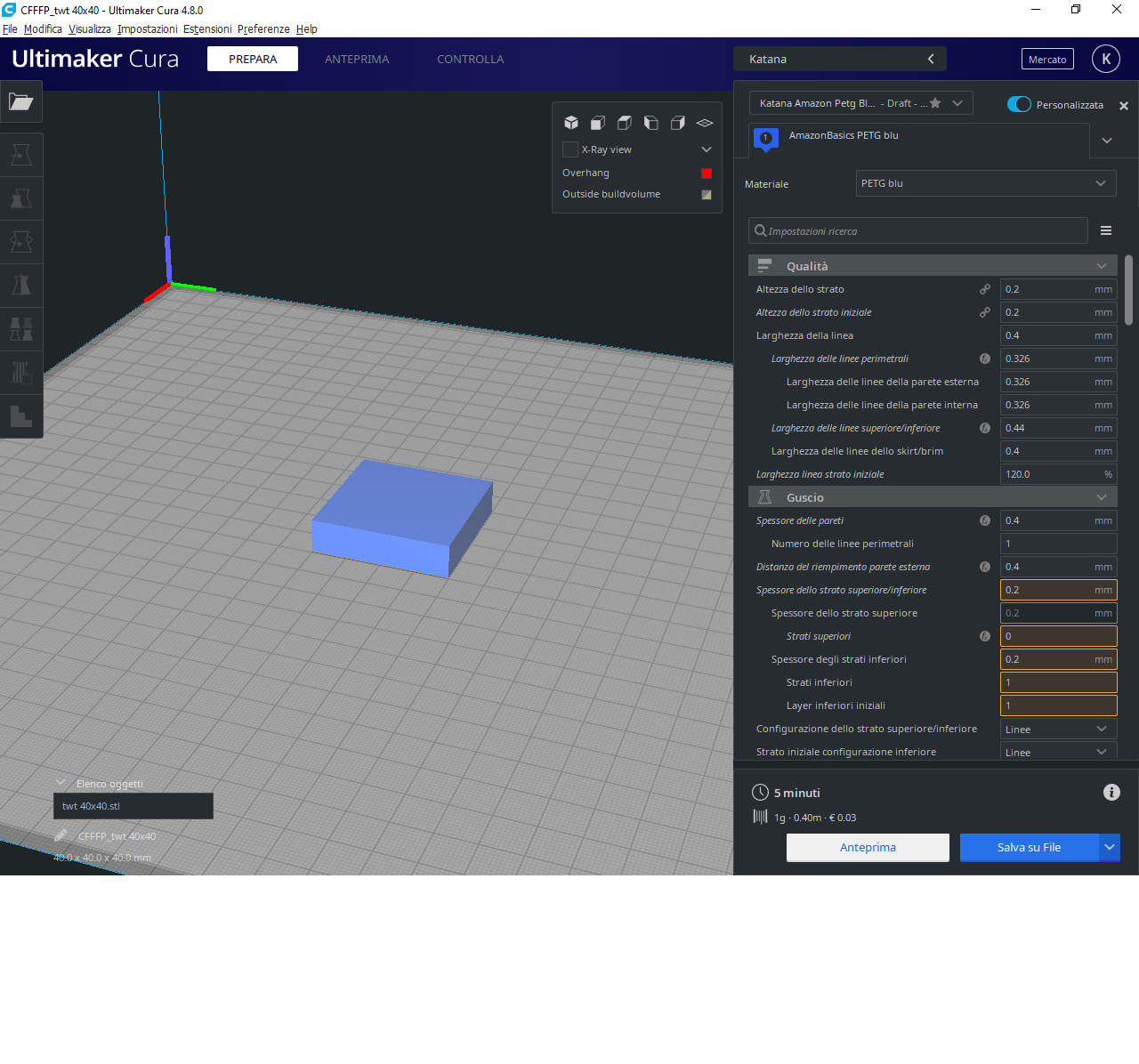This screenshot has width=1139, height=1064.
Task: Click the Salva su File button
Action: point(1029,847)
